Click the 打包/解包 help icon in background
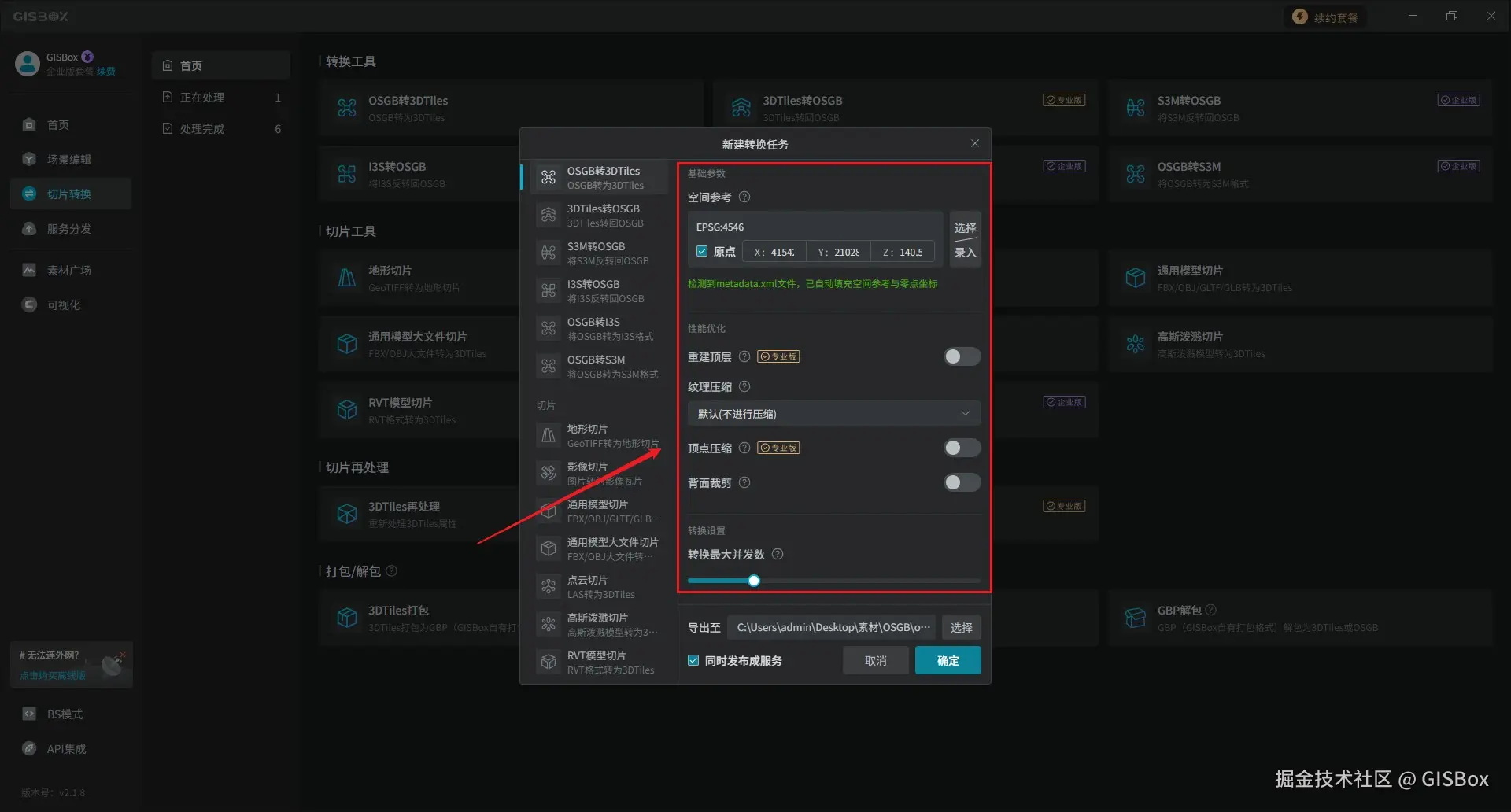Screen dimensions: 1511x812 pyautogui.click(x=392, y=570)
